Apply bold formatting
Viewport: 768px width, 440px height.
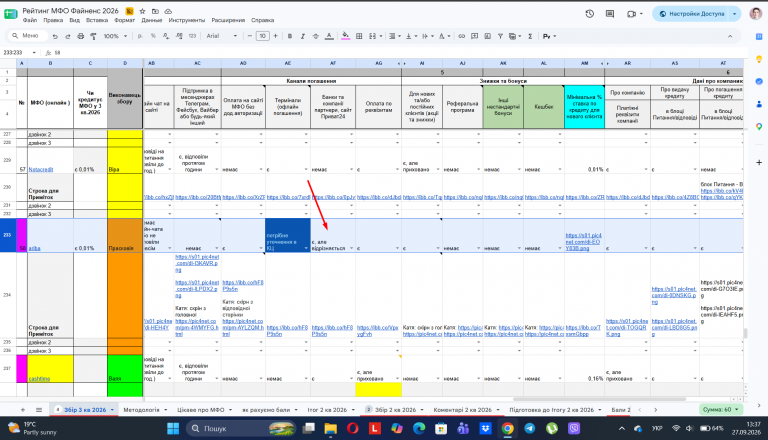[x=290, y=36]
